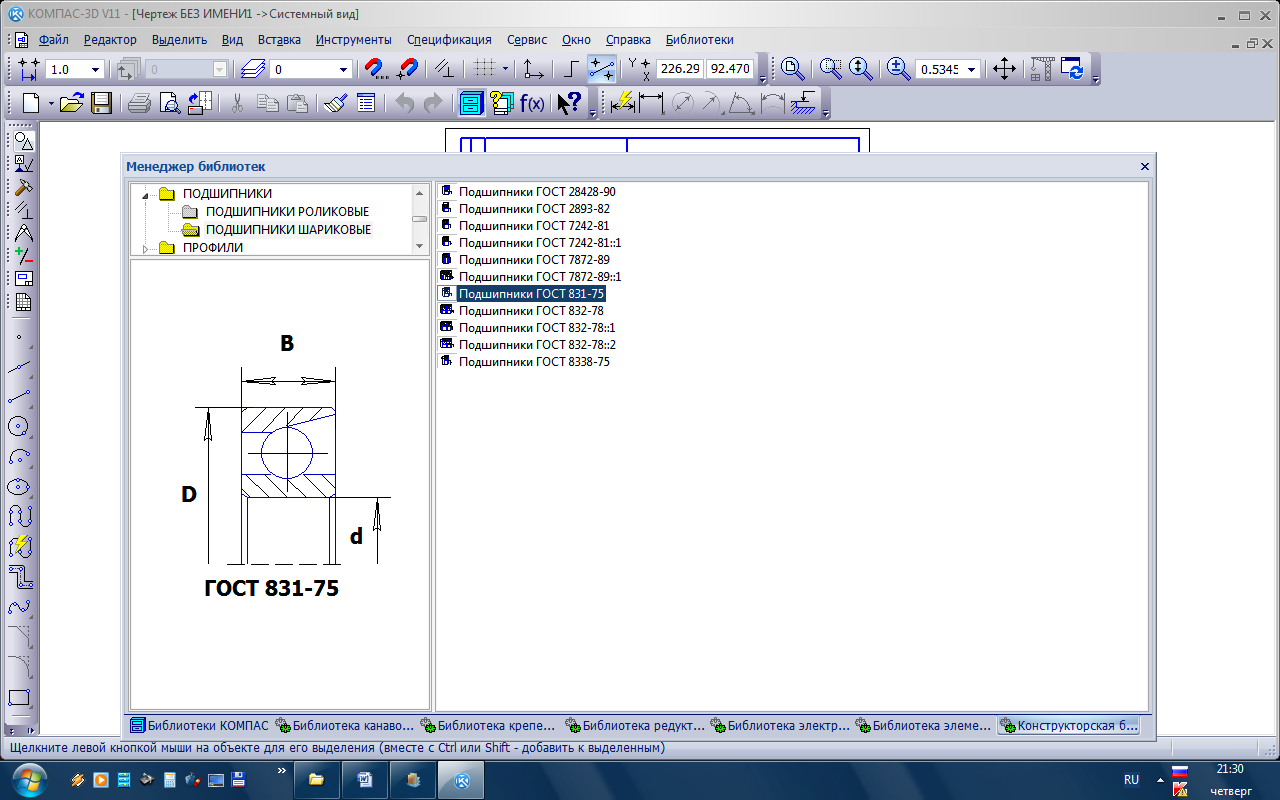Viewport: 1280px width, 800px height.
Task: Switch to Библиотеки КОМПАС tab
Action: [200, 726]
